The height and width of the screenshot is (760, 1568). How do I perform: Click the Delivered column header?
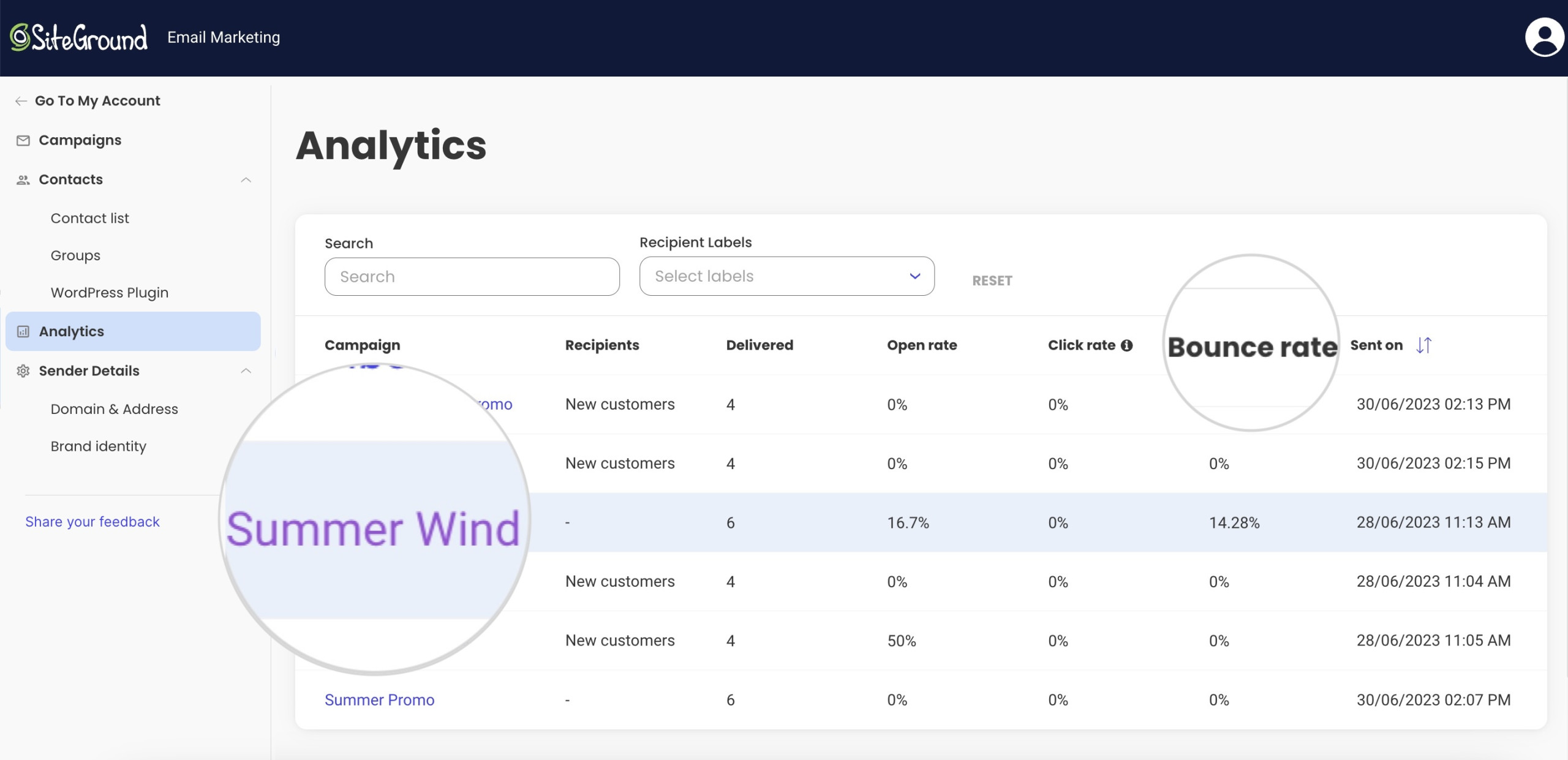[759, 345]
